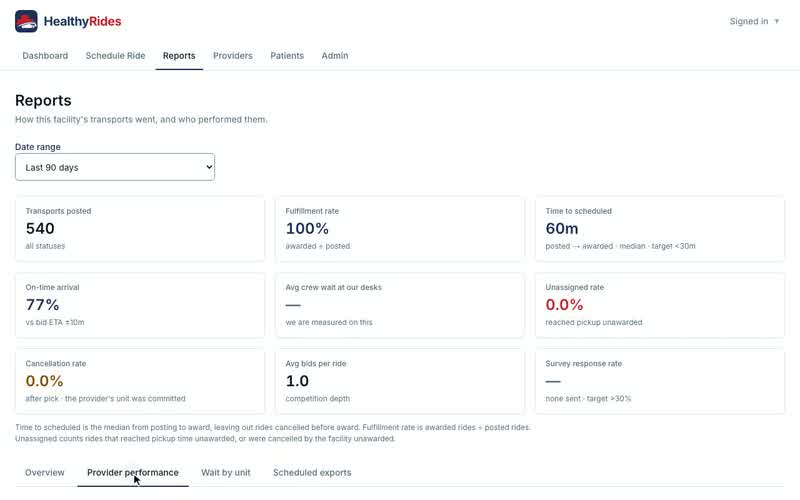Viewport: 800px width, 500px height.
Task: Click the Avg bids per ride value 1.0
Action: pos(297,381)
